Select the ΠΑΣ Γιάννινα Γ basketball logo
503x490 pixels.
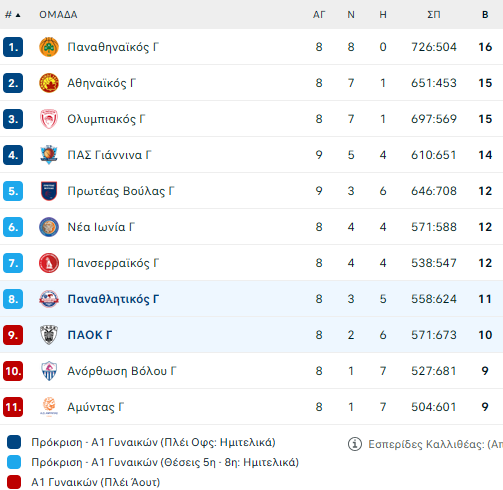(49, 155)
